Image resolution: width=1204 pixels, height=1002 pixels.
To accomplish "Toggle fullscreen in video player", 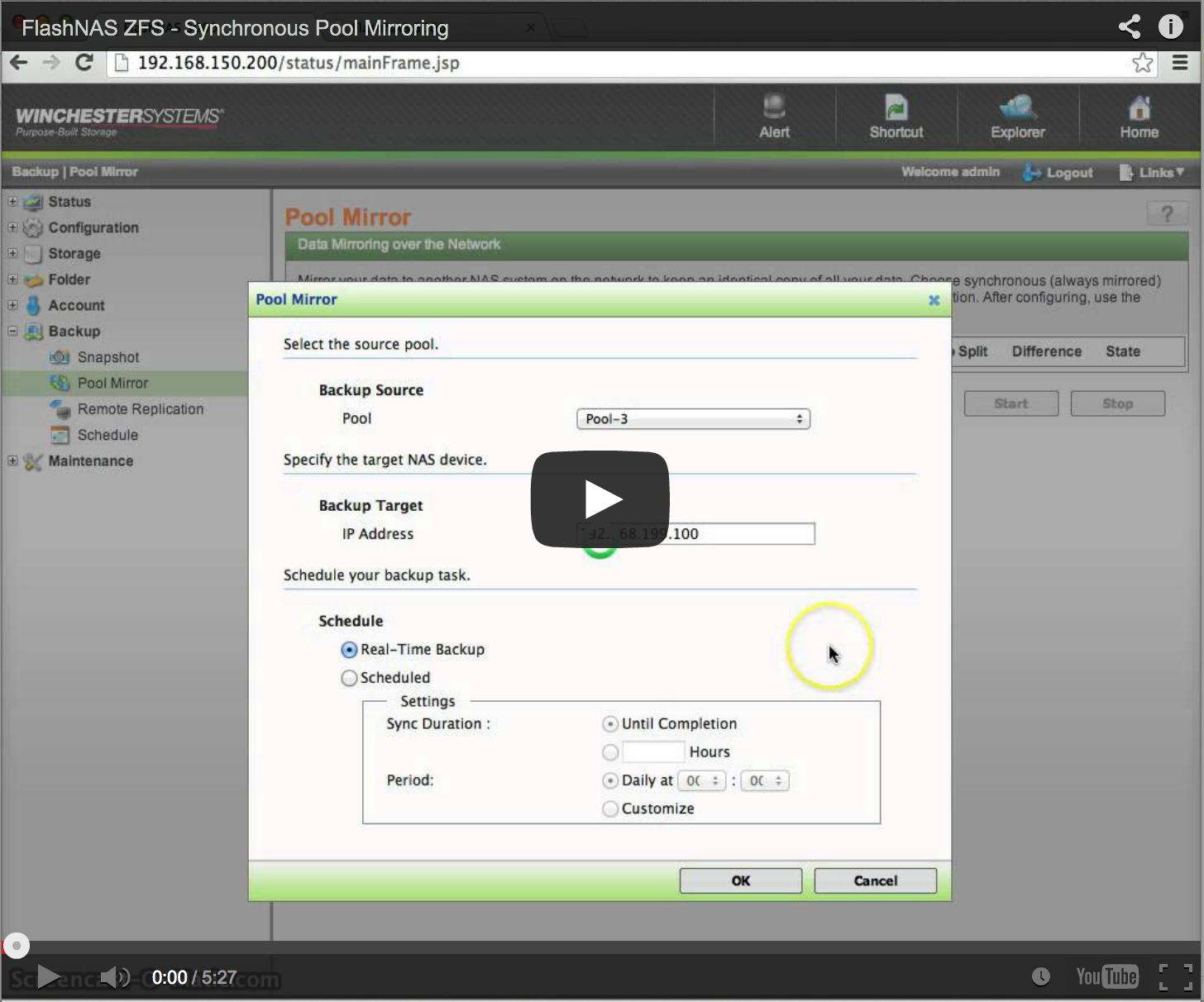I will coord(1175,976).
